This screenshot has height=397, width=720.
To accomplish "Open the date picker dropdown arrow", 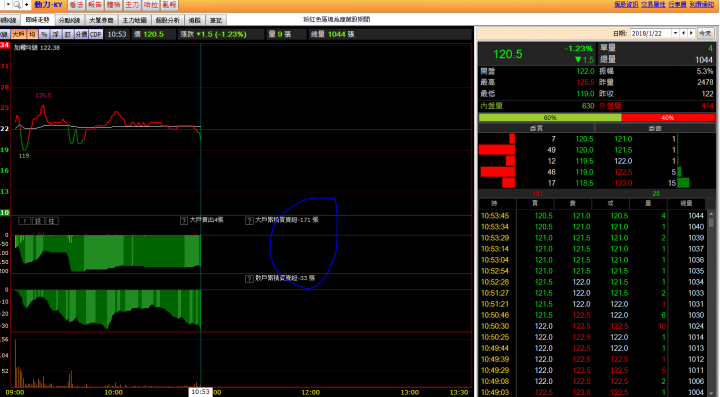I will [x=675, y=33].
